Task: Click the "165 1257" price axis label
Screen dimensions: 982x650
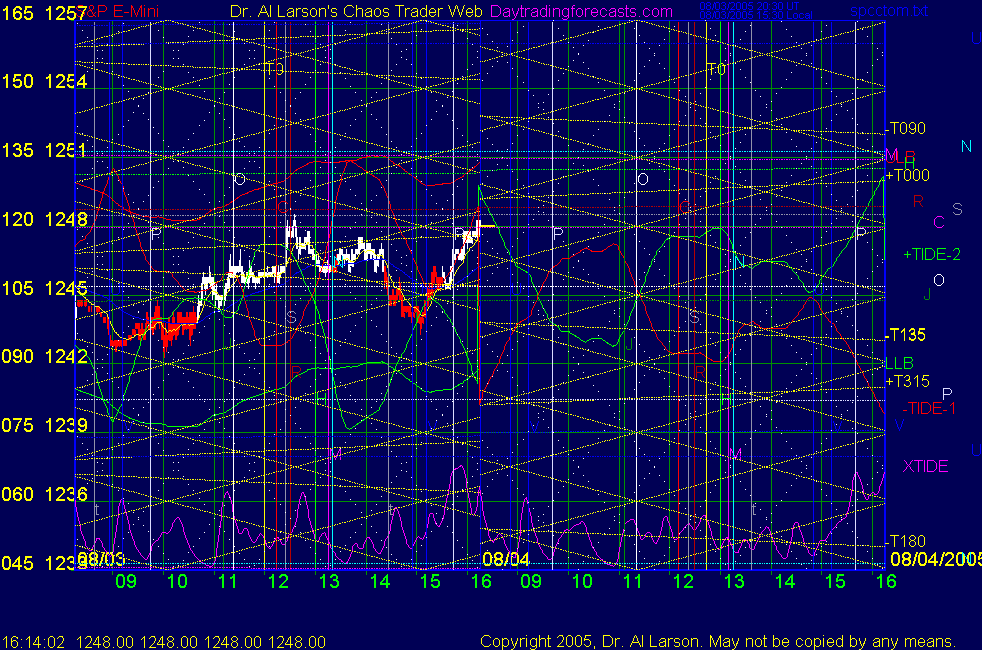Action: pyautogui.click(x=44, y=13)
